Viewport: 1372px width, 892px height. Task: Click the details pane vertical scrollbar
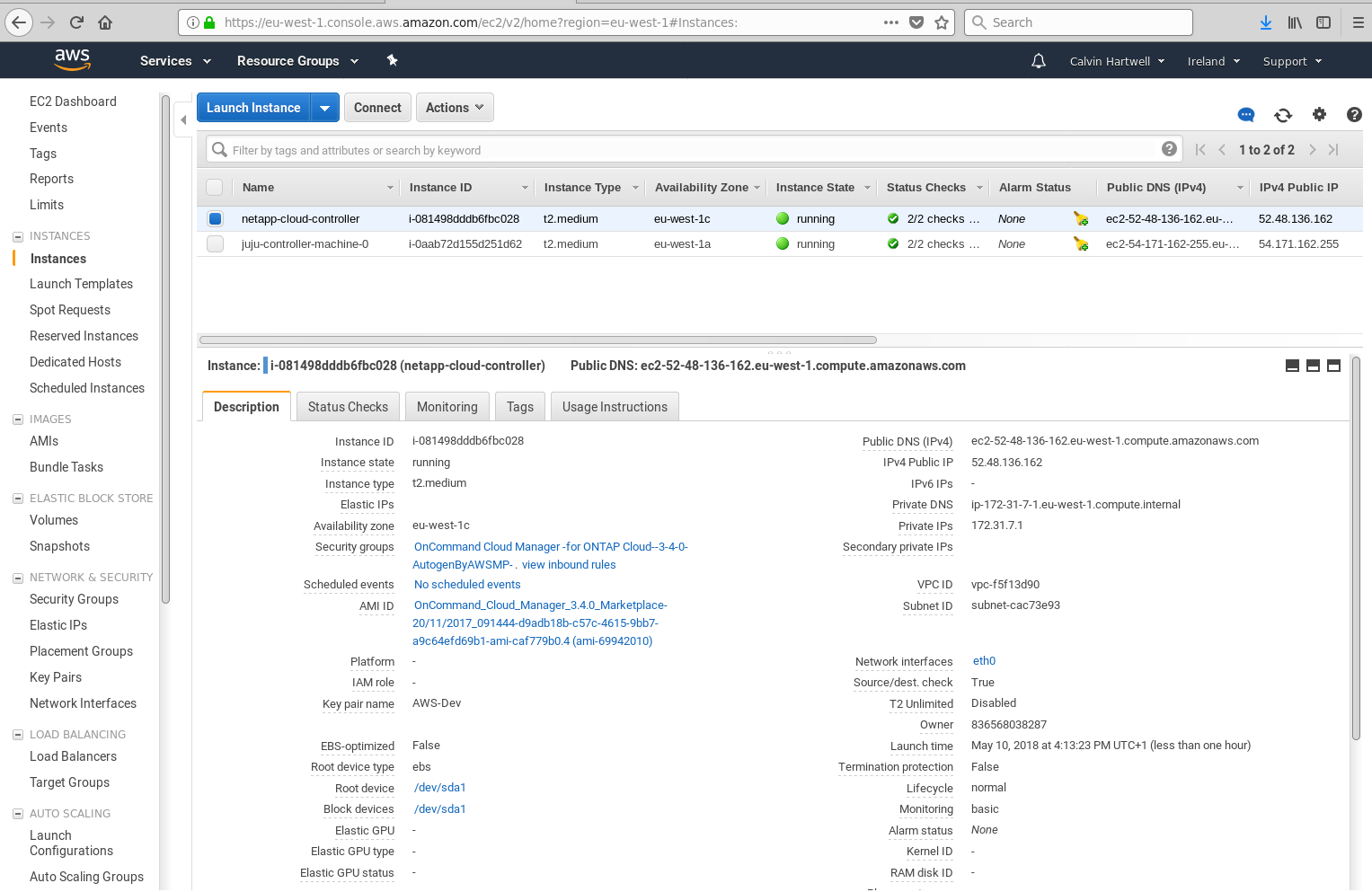[x=1356, y=548]
